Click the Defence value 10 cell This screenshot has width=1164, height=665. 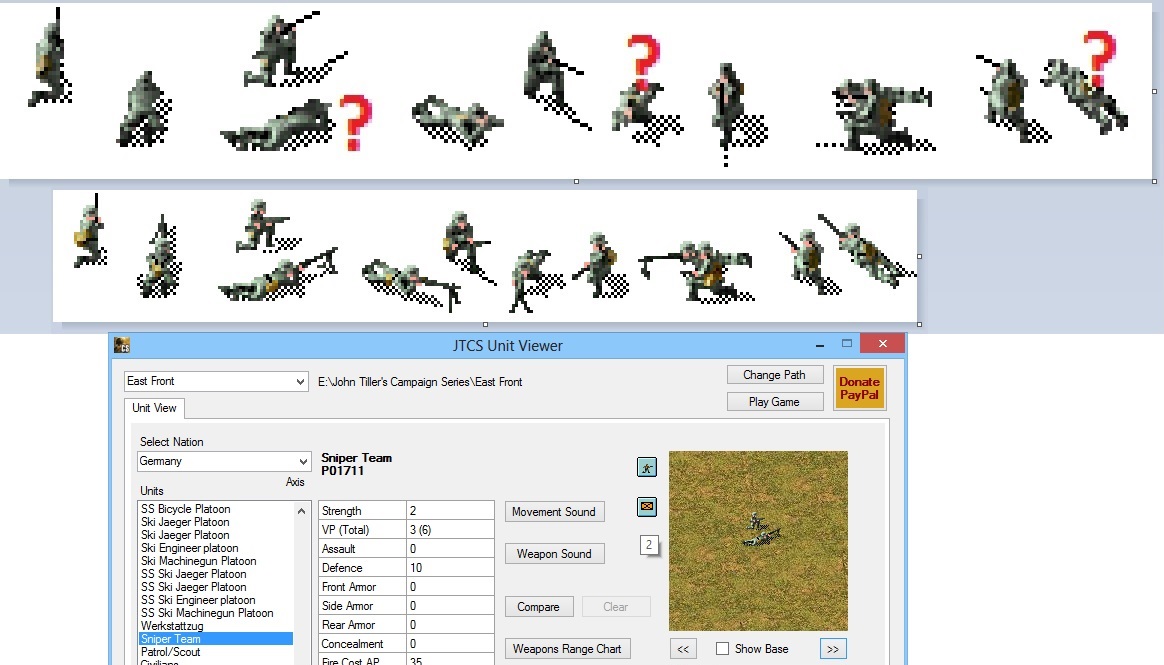[x=450, y=568]
